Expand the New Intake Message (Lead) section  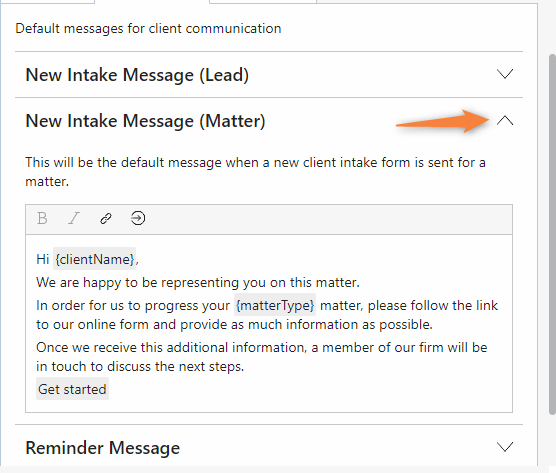pos(505,74)
